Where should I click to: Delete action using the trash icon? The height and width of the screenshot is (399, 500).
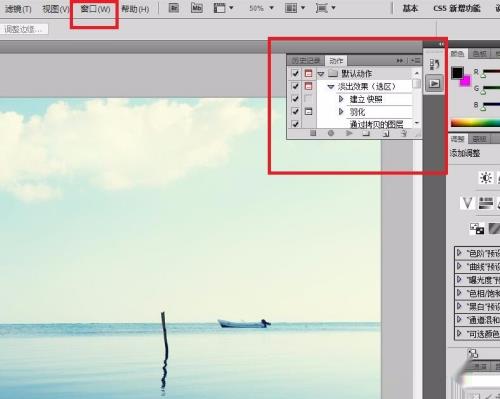coord(404,134)
